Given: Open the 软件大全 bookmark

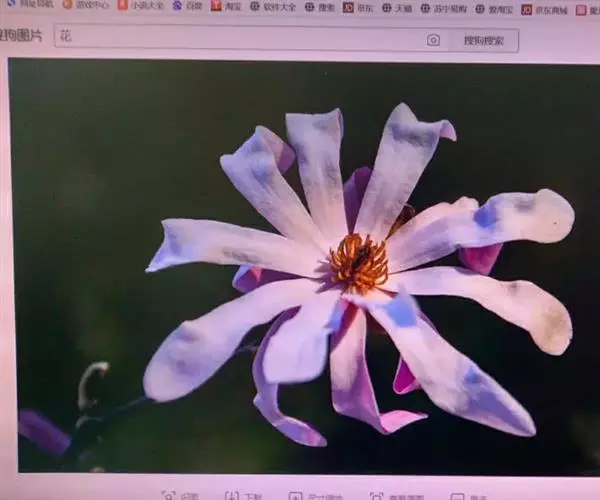Looking at the screenshot, I should tap(273, 7).
